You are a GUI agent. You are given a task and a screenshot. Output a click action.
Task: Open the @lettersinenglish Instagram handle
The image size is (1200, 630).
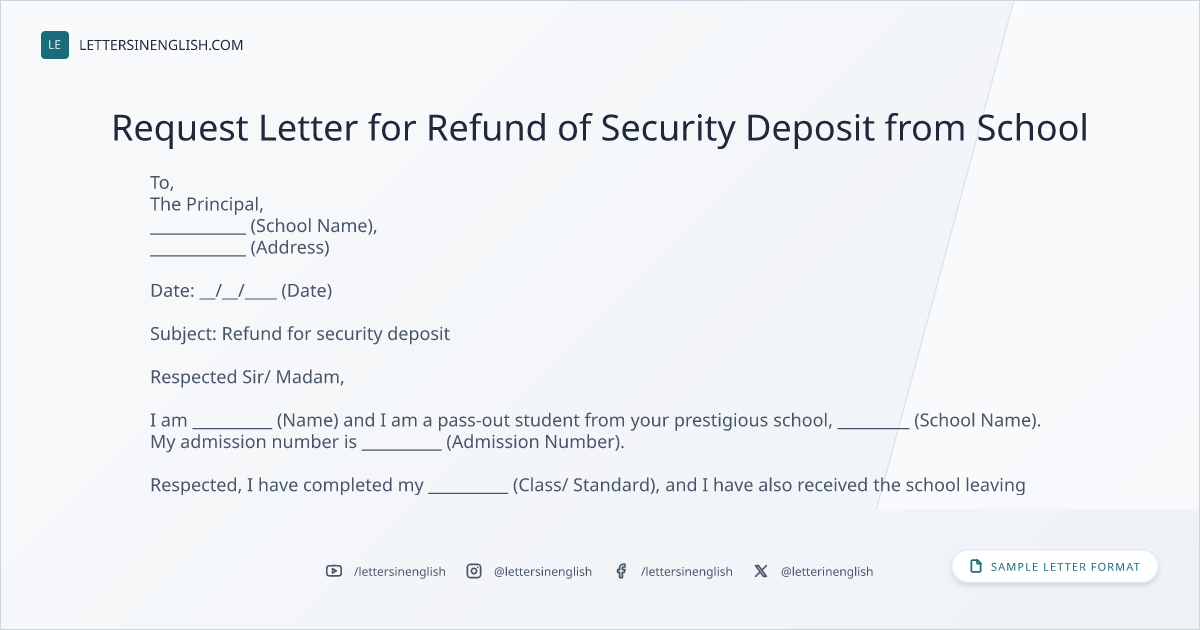(x=543, y=571)
